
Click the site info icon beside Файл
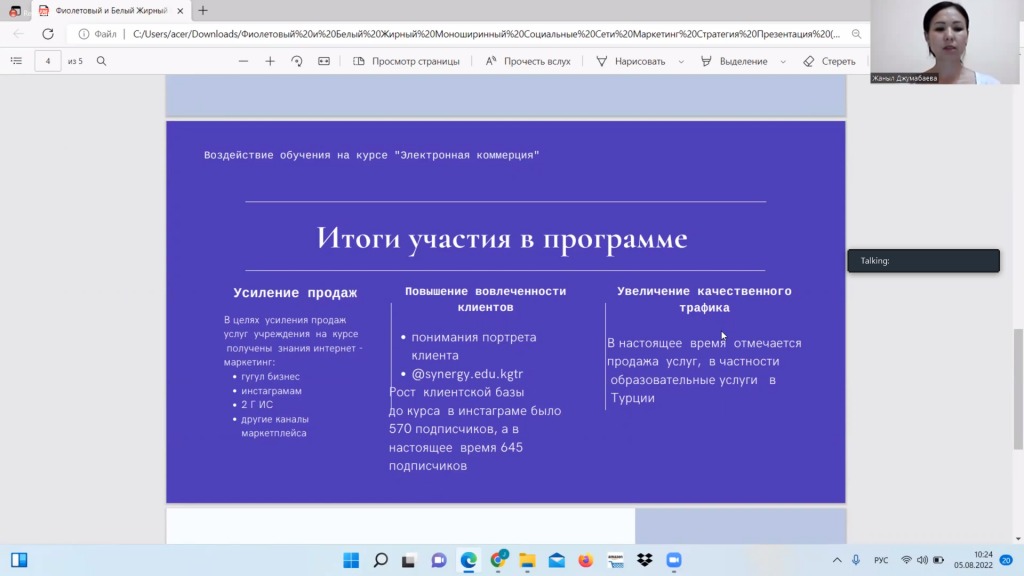point(84,34)
